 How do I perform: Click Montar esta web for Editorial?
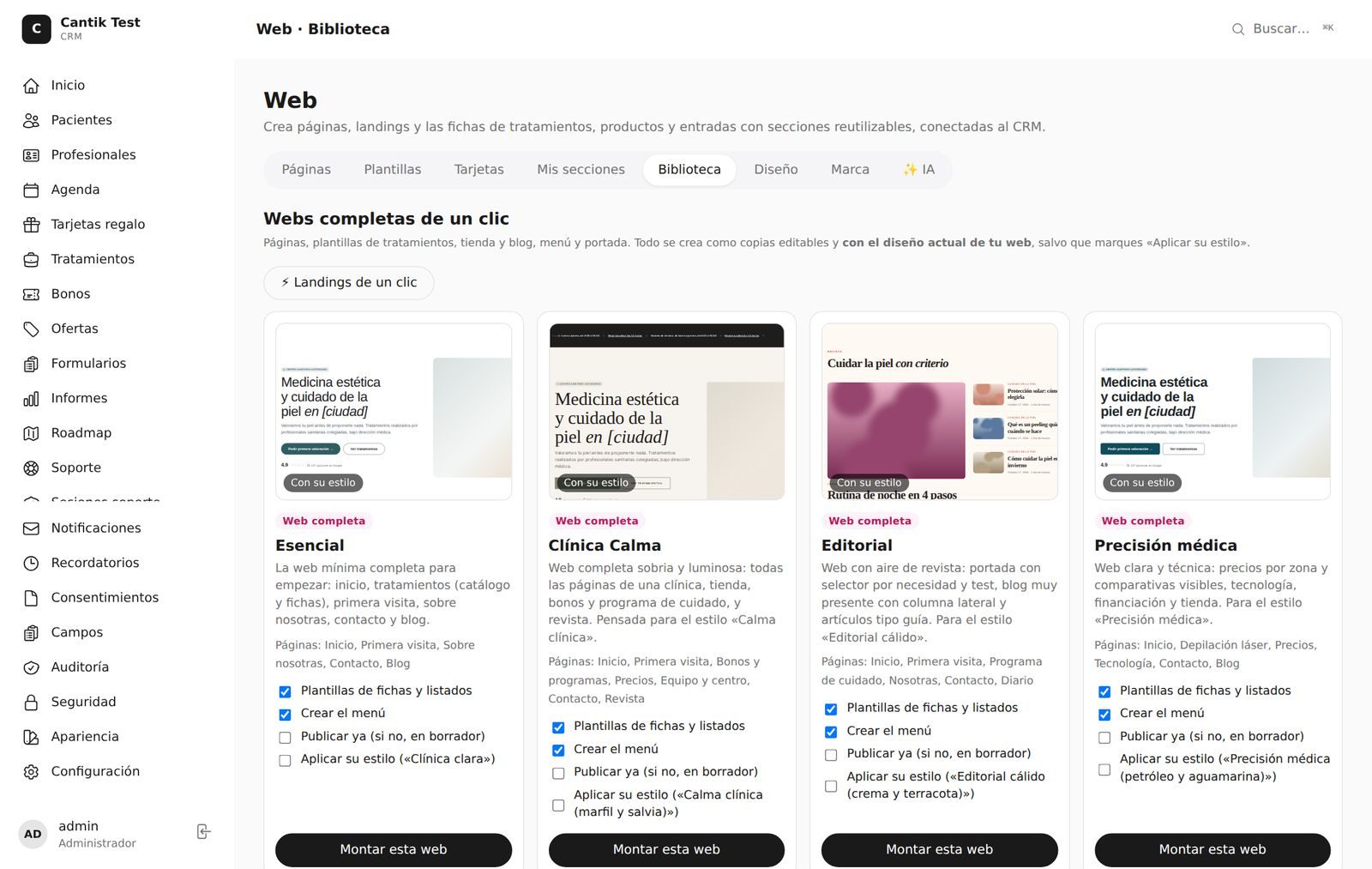click(940, 849)
